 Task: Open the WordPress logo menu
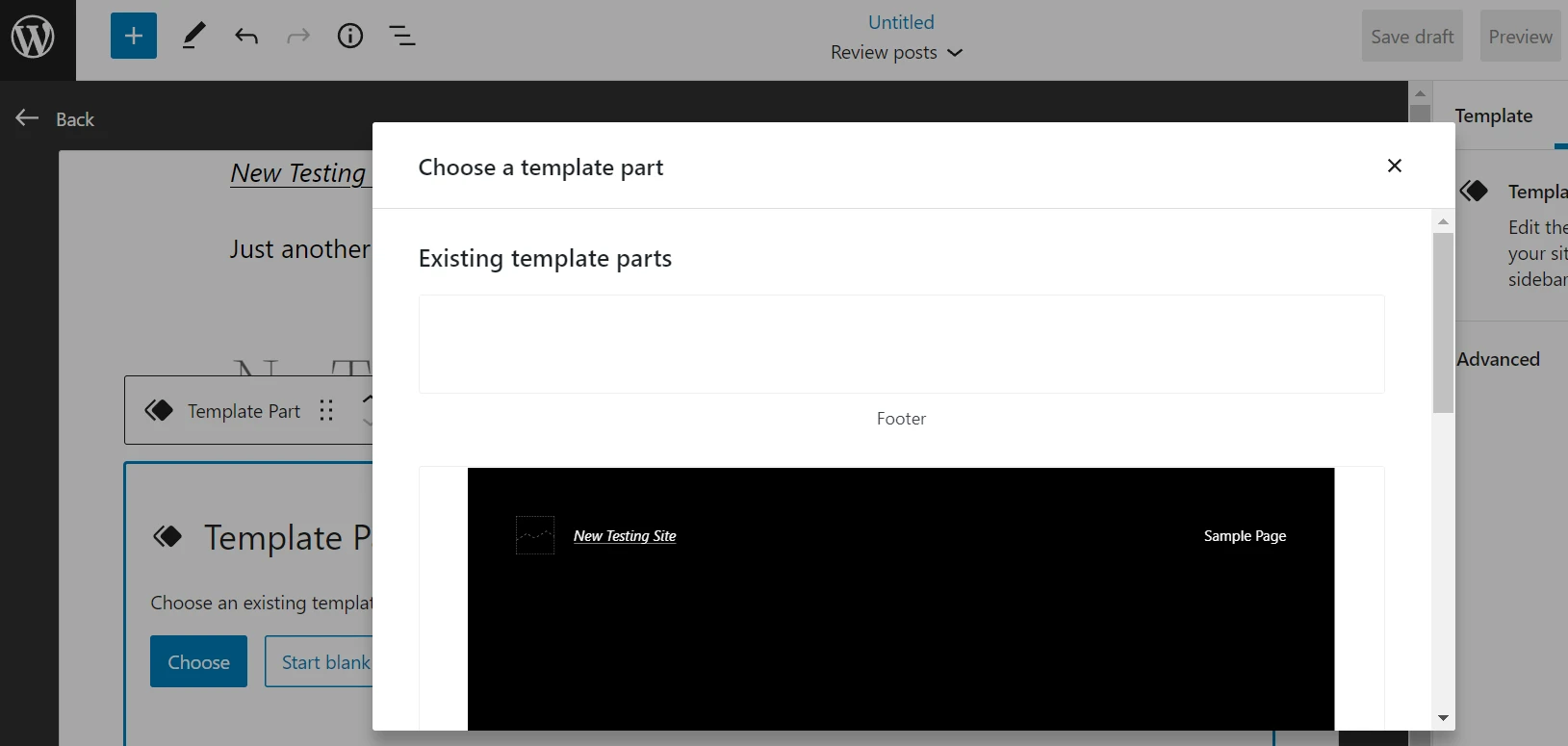34,39
